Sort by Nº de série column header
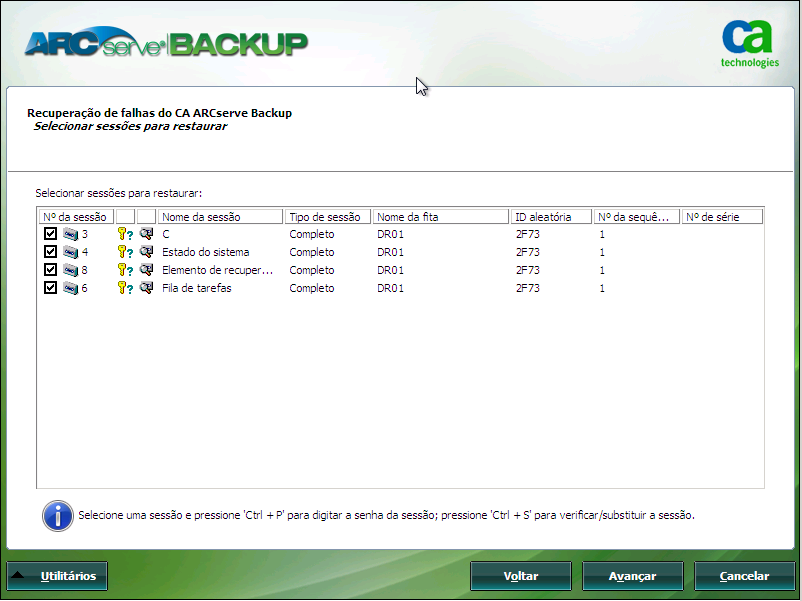Image resolution: width=802 pixels, height=601 pixels. (722, 217)
